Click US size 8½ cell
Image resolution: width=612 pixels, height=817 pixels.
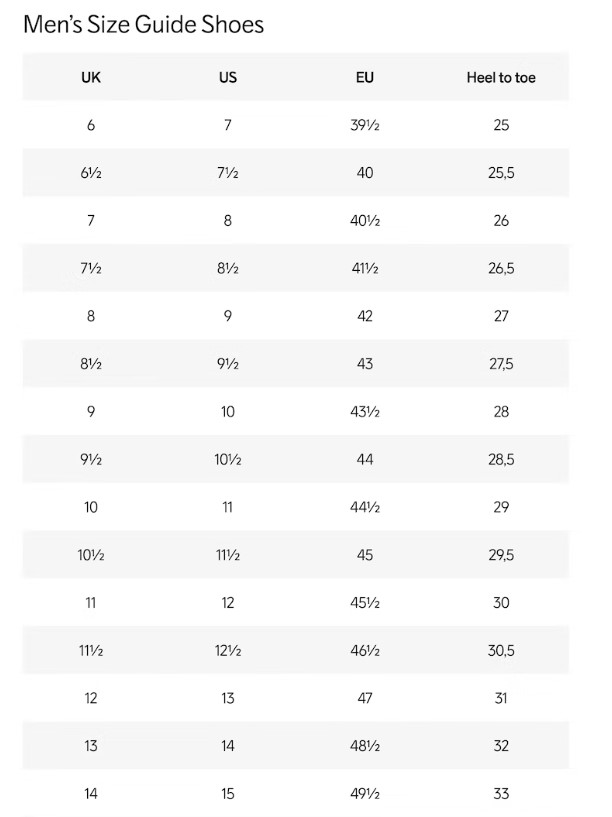228,268
